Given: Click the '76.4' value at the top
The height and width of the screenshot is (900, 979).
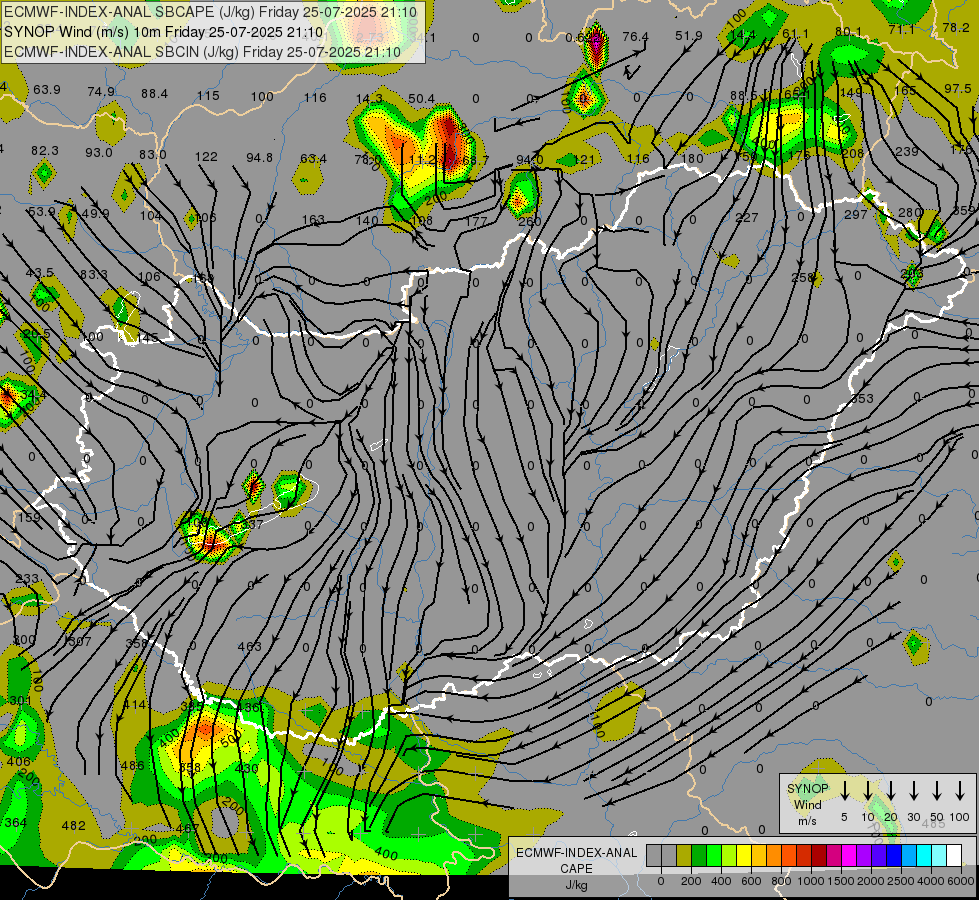Looking at the screenshot, I should point(635,37).
